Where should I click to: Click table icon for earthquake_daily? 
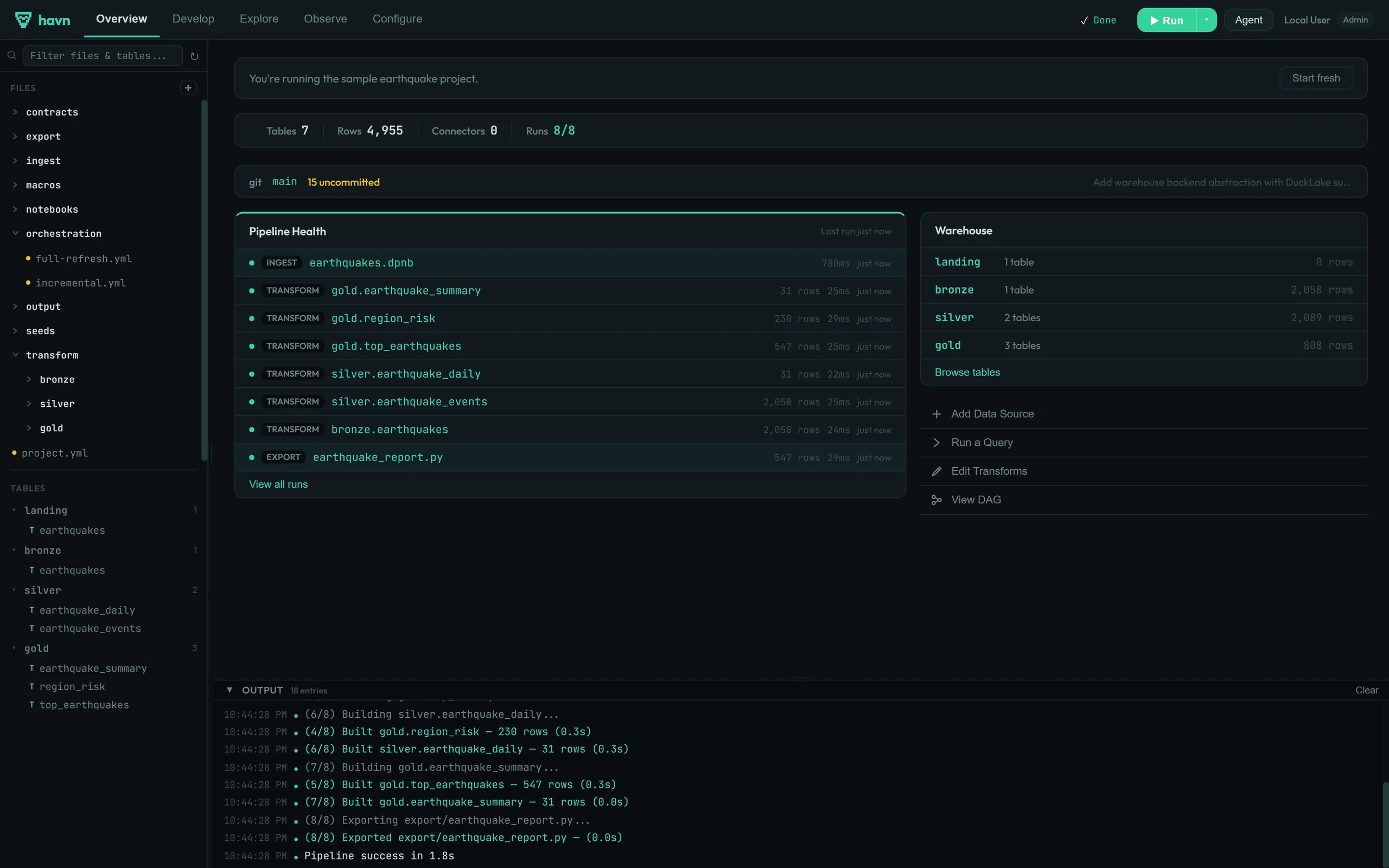point(31,610)
